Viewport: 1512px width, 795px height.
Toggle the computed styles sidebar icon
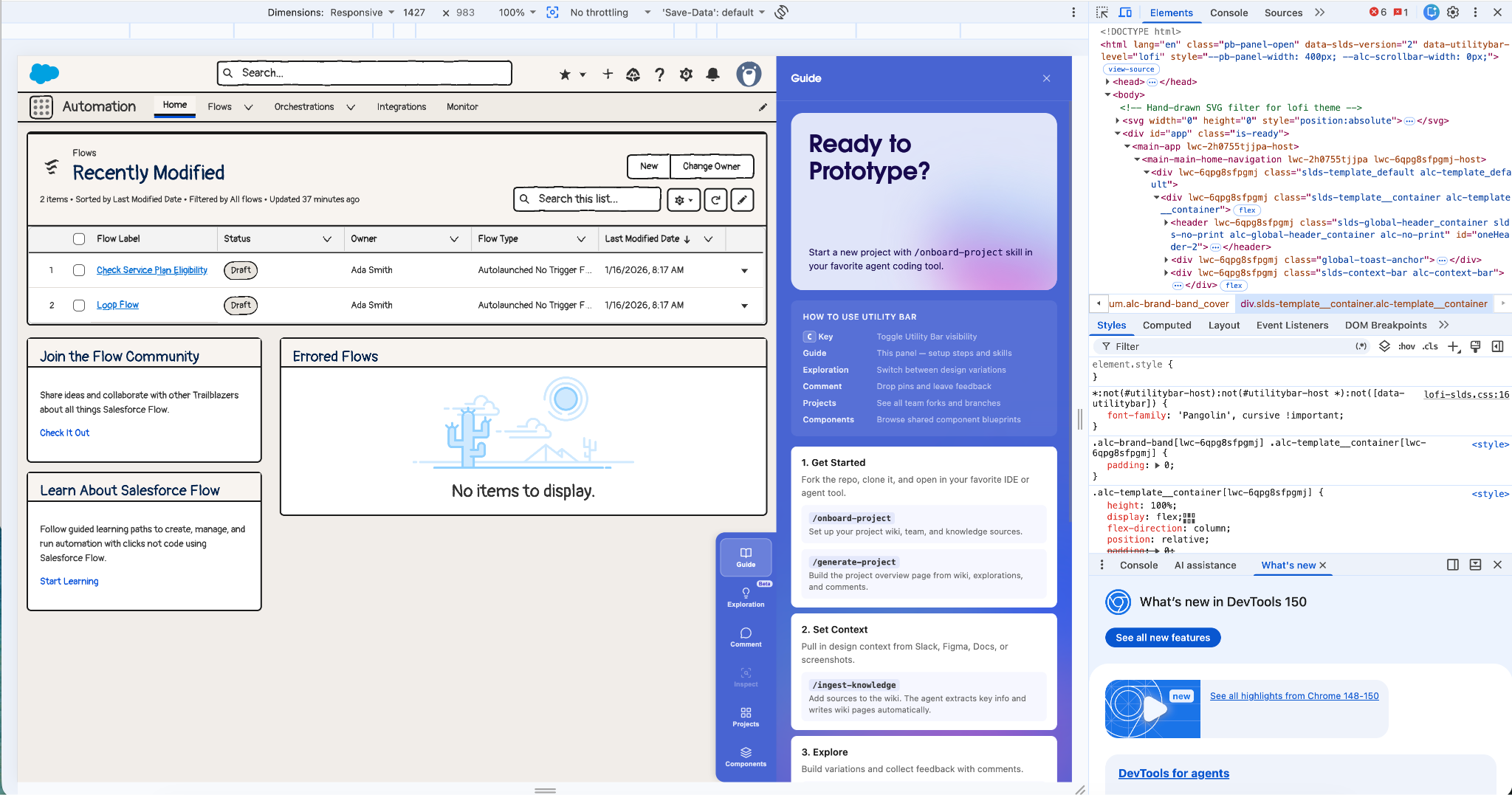click(x=1497, y=346)
